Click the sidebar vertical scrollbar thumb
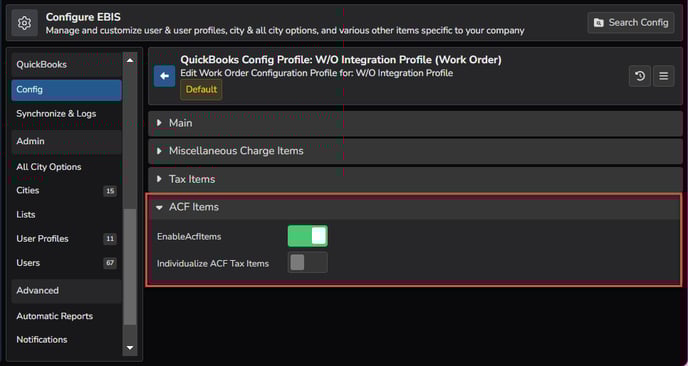688x366 pixels. point(130,266)
